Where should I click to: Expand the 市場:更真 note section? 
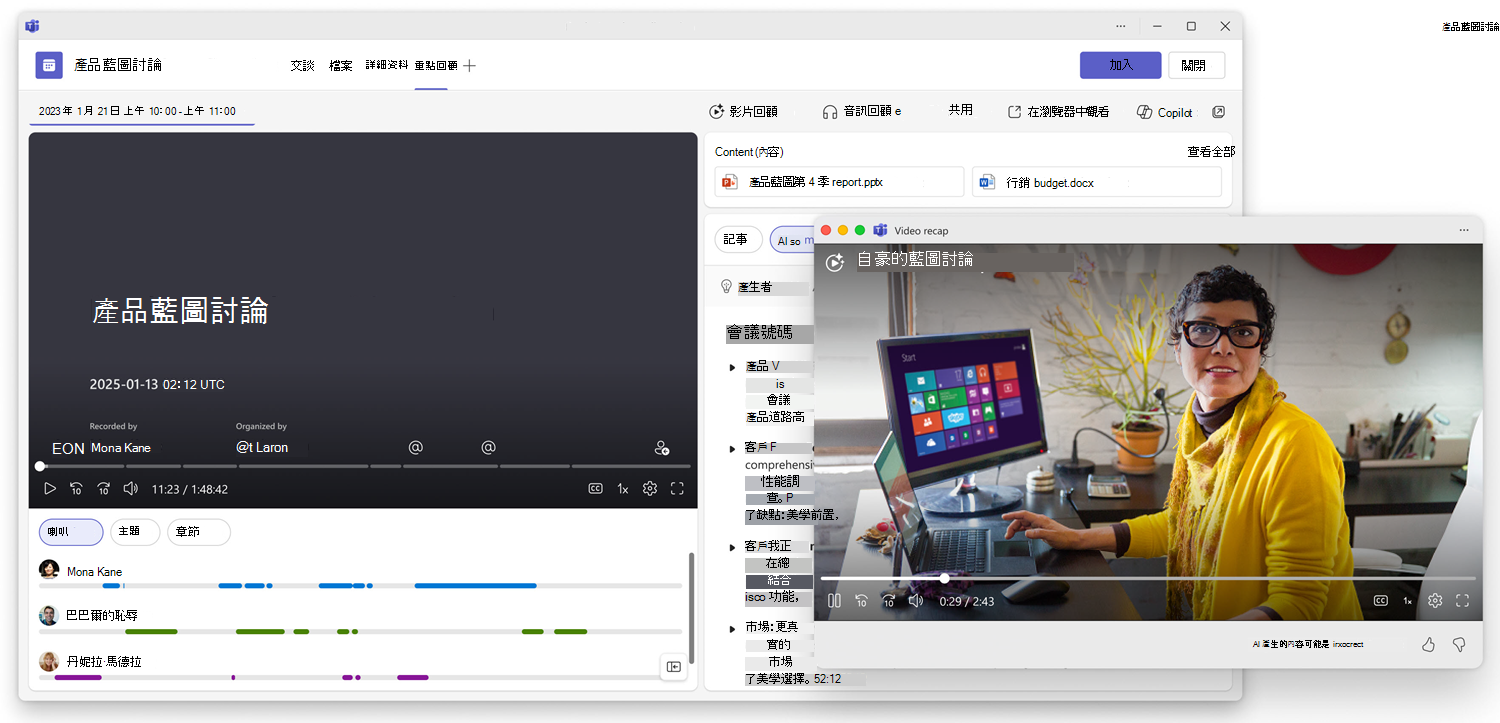[x=733, y=629]
